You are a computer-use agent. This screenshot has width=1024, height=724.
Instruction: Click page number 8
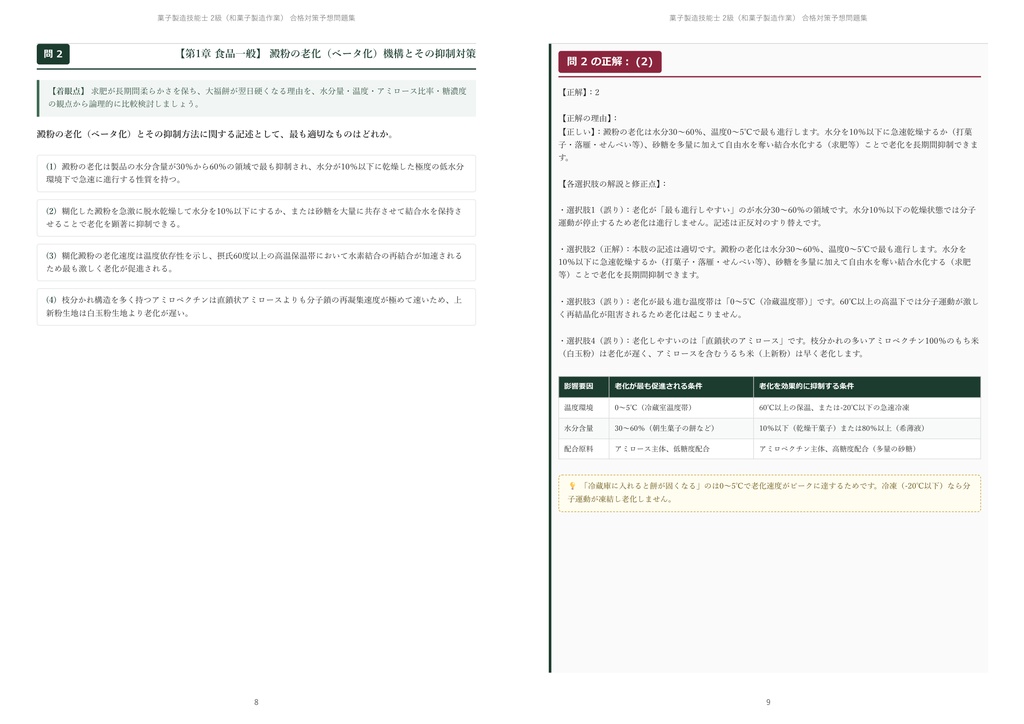(x=256, y=702)
